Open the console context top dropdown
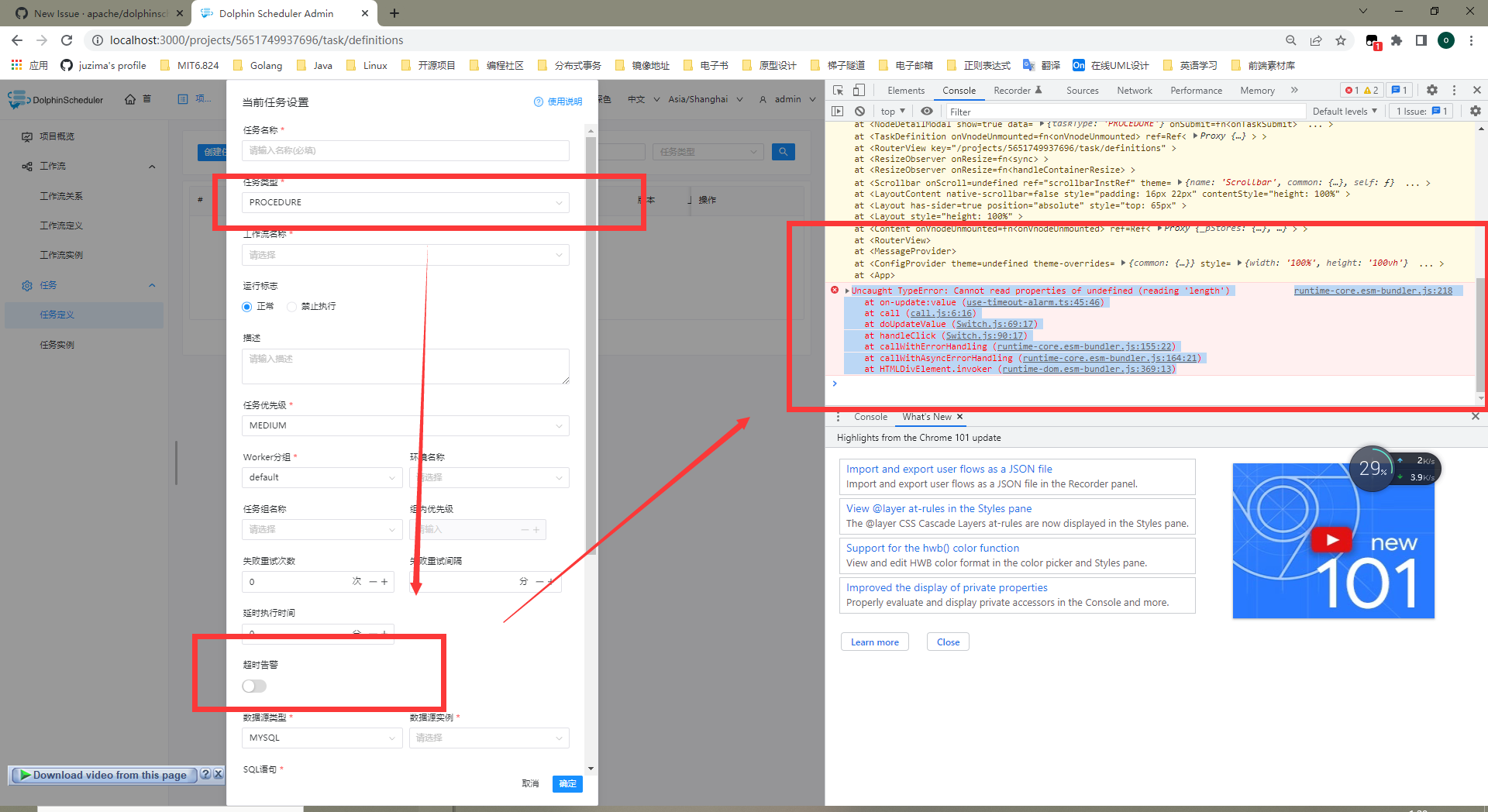 (893, 112)
